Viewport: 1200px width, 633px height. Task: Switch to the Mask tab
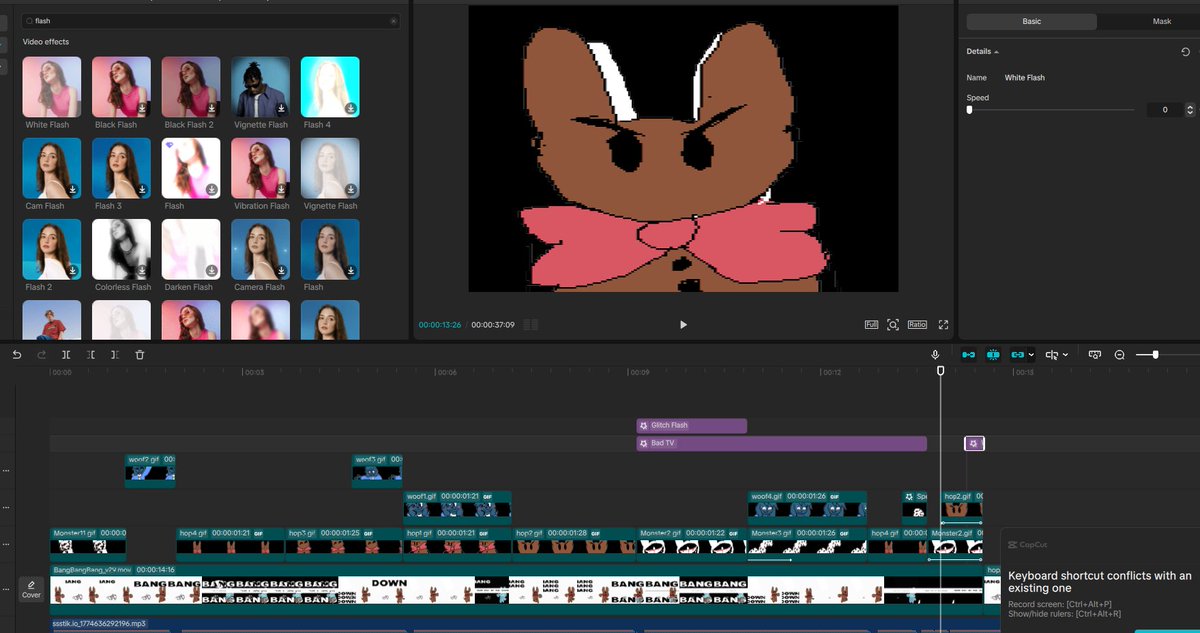pyautogui.click(x=1162, y=21)
